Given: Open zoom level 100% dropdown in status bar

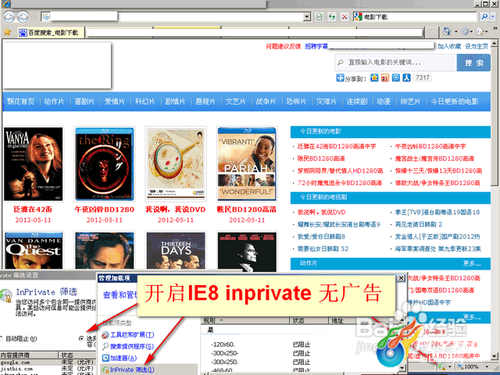Looking at the screenshot, I should pos(487,366).
